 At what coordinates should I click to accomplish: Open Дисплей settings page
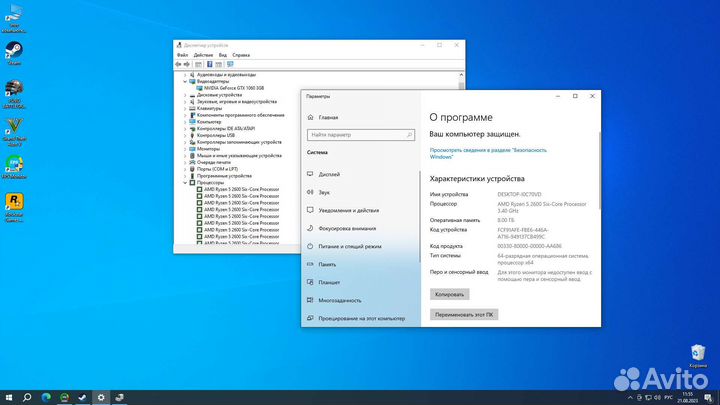click(x=329, y=174)
